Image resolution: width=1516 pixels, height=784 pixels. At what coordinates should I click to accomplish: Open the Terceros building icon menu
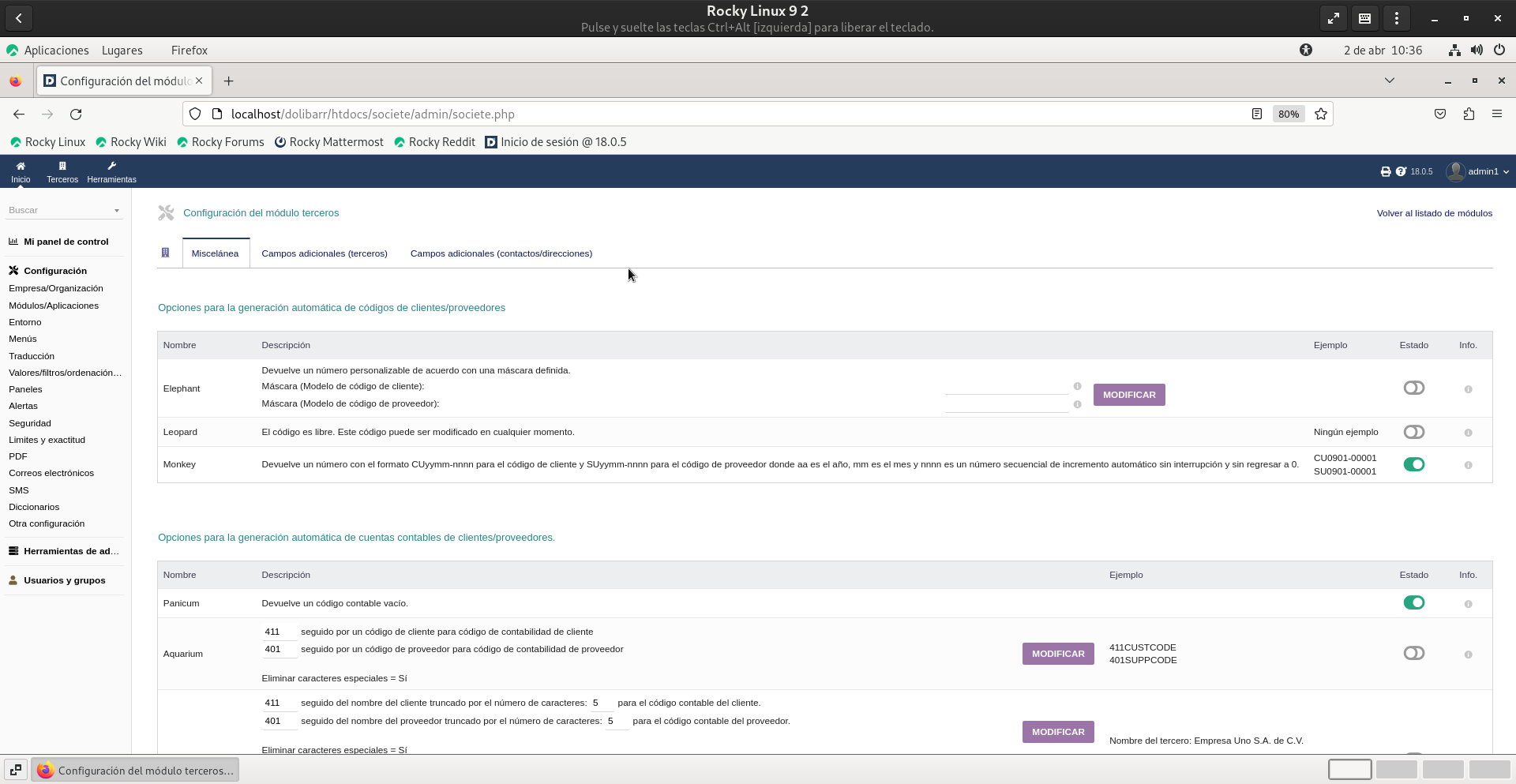pos(62,167)
